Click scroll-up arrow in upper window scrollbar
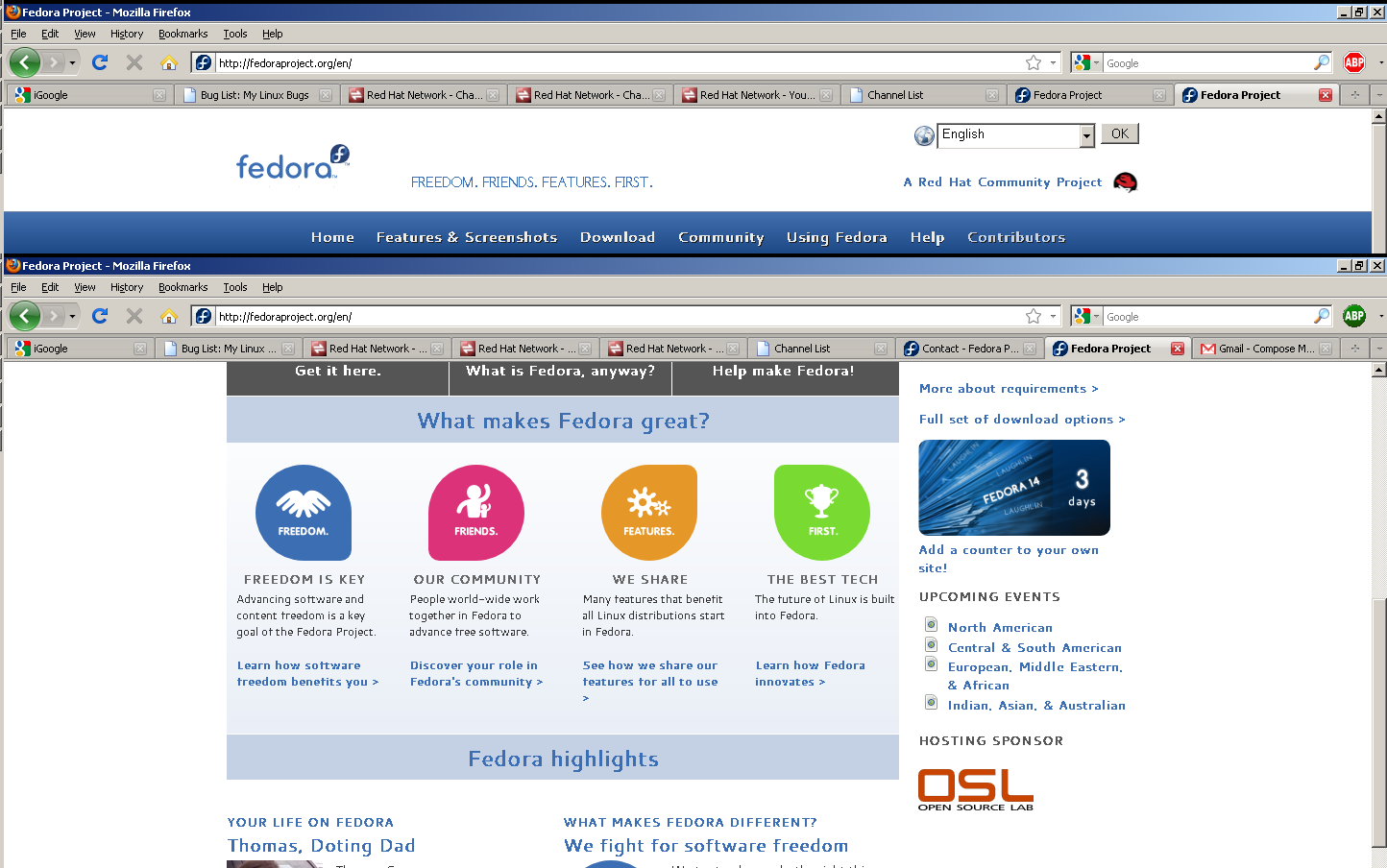Image resolution: width=1387 pixels, height=868 pixels. [x=1379, y=116]
